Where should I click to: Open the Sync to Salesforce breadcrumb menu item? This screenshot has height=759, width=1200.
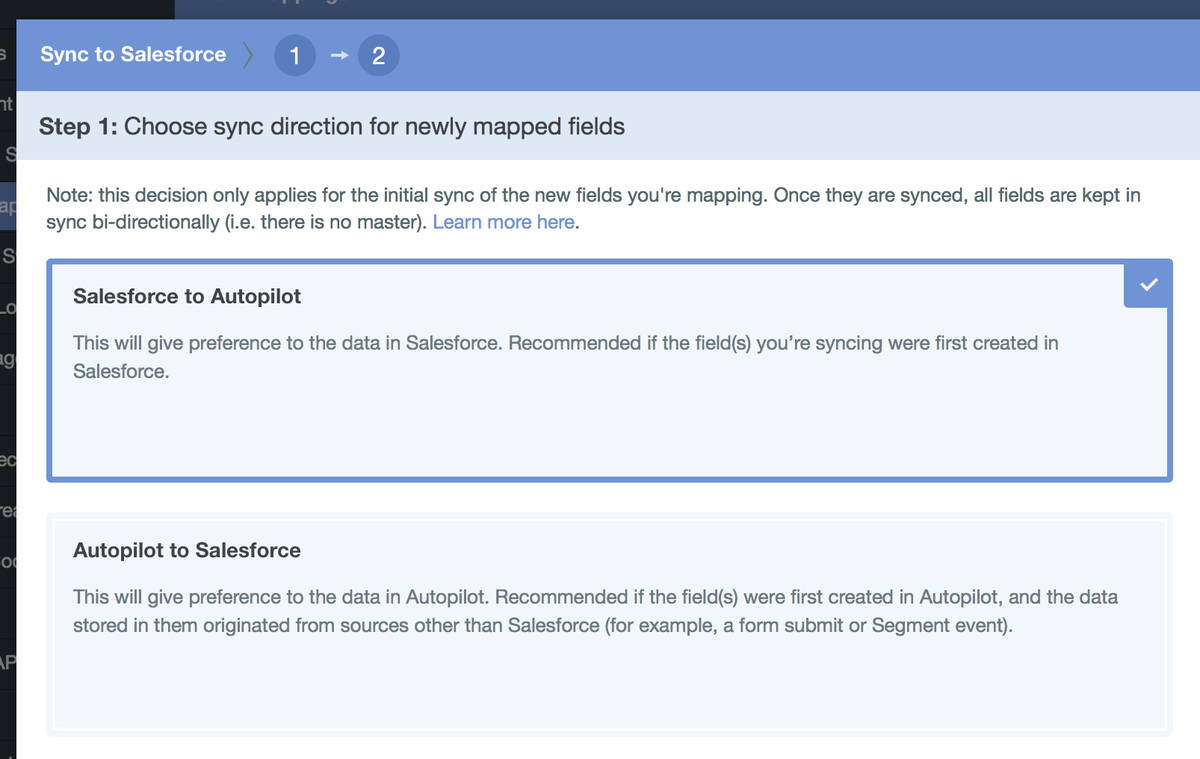pyautogui.click(x=132, y=55)
